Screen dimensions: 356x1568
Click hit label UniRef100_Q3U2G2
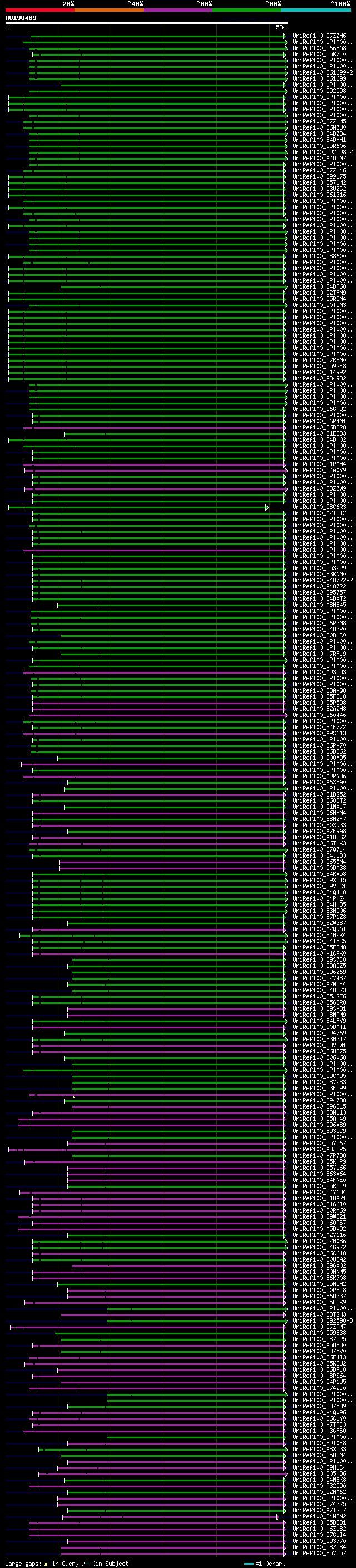[x=319, y=189]
